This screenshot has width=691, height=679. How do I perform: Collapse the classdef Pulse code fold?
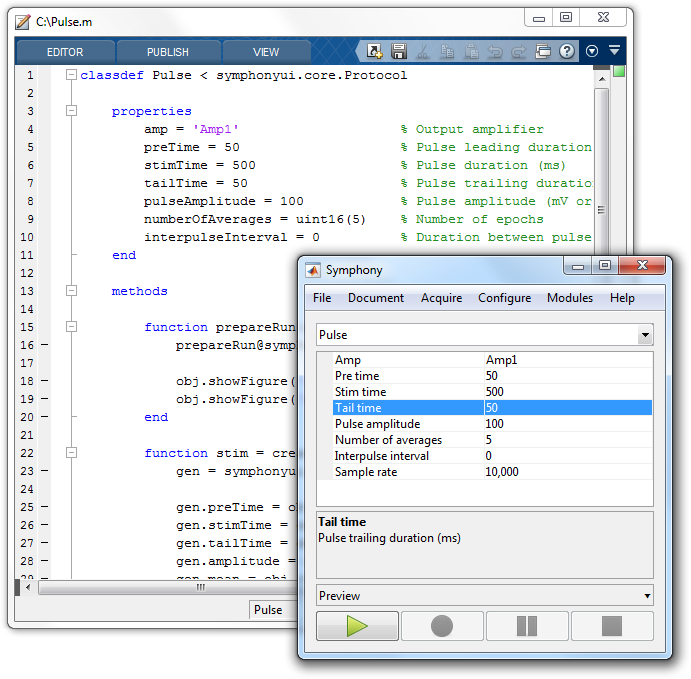[x=70, y=75]
